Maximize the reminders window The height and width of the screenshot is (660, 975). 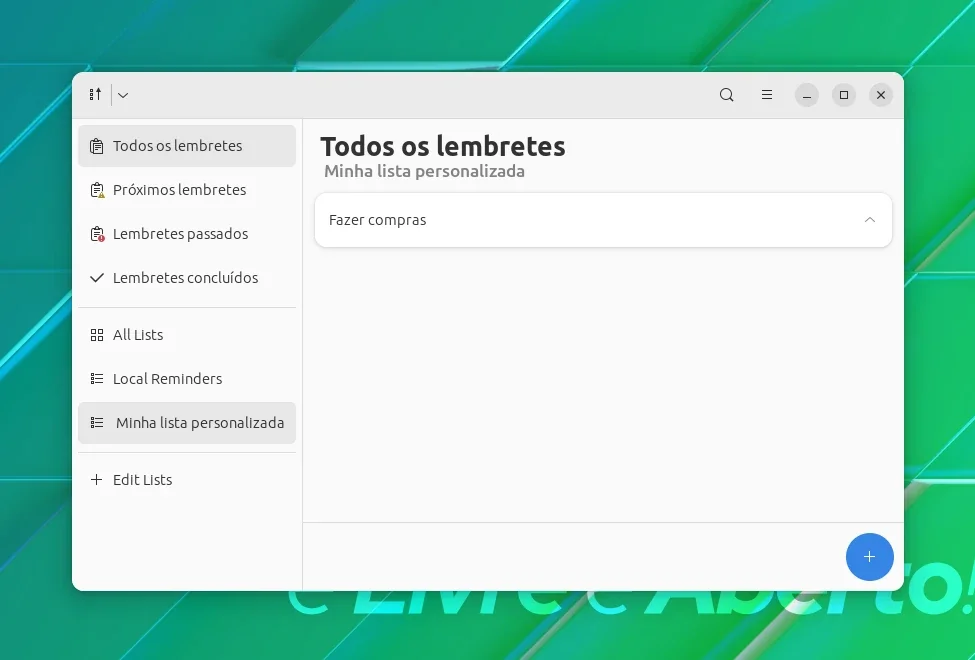pos(844,95)
